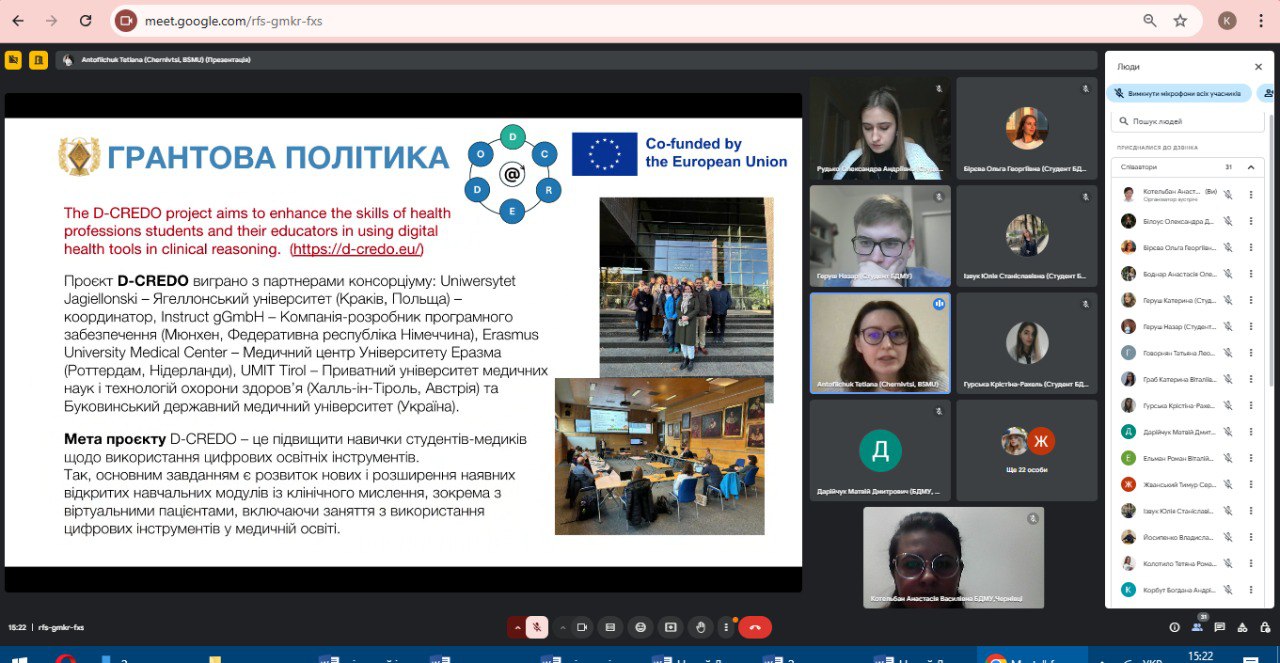Open host controls lock icon
The width and height of the screenshot is (1280, 663).
point(1263,627)
